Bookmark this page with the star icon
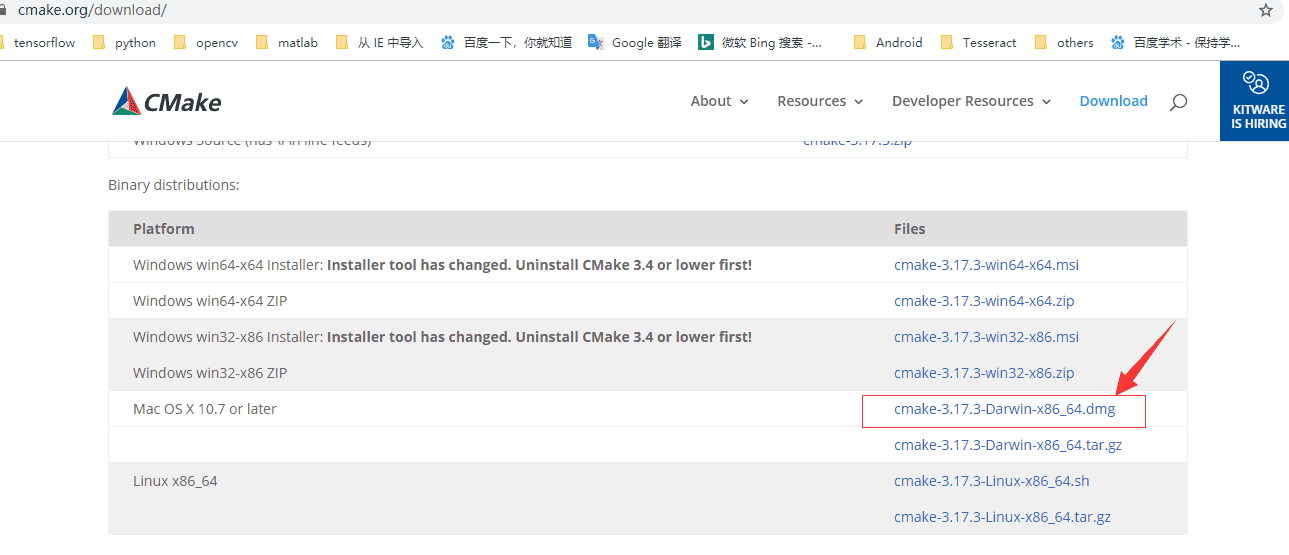Image resolution: width=1289 pixels, height=555 pixels. click(1265, 10)
